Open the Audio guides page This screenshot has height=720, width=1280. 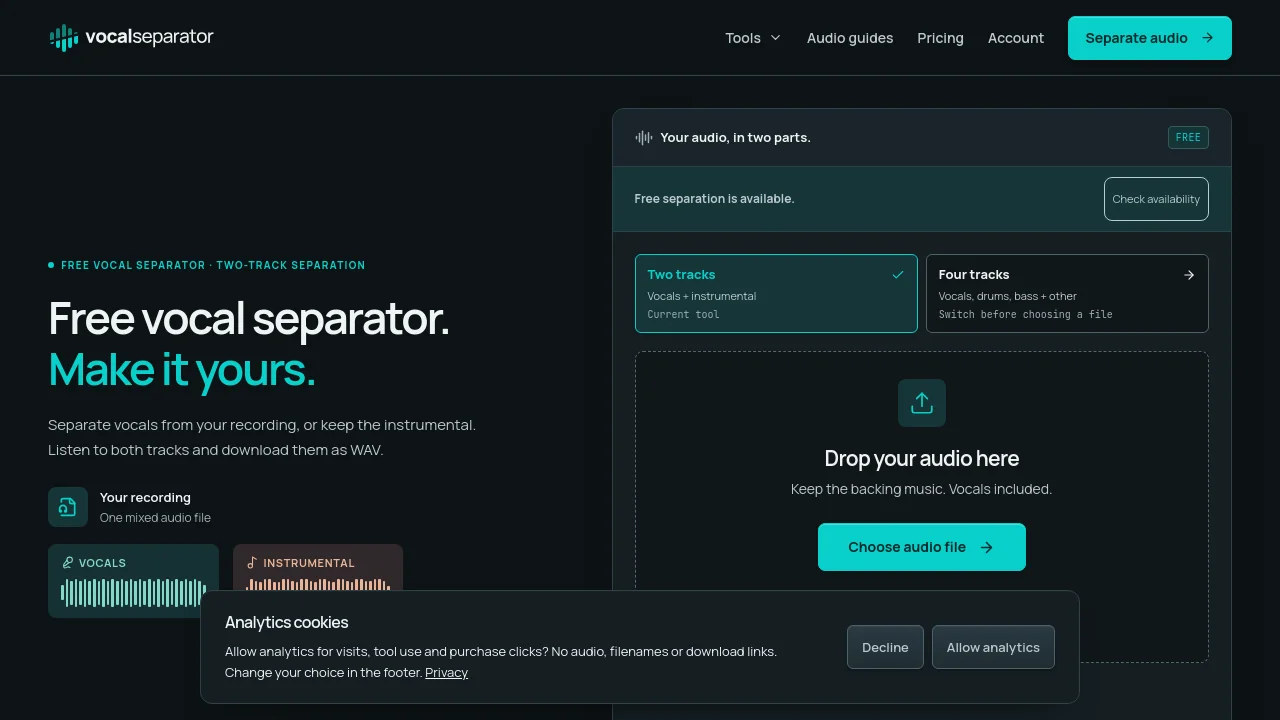click(850, 38)
